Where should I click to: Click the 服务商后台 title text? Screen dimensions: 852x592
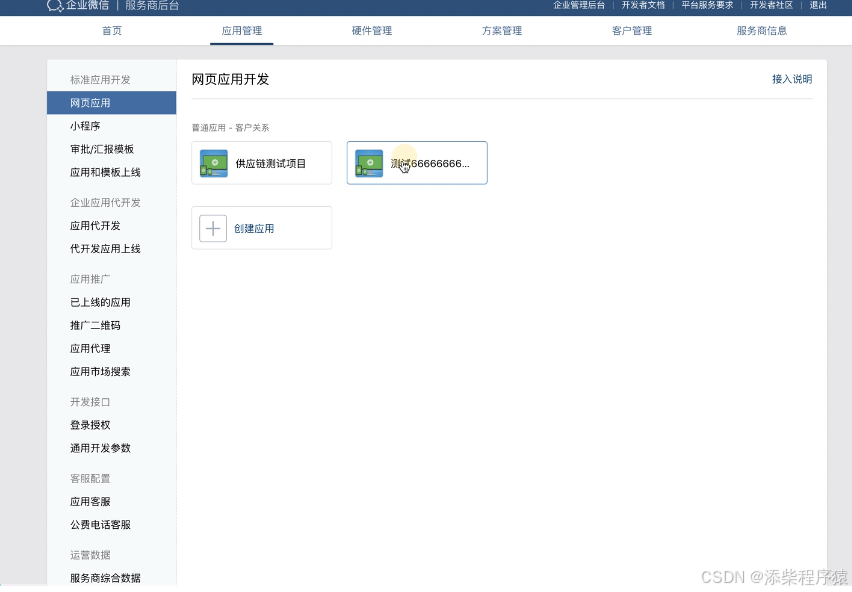point(152,5)
